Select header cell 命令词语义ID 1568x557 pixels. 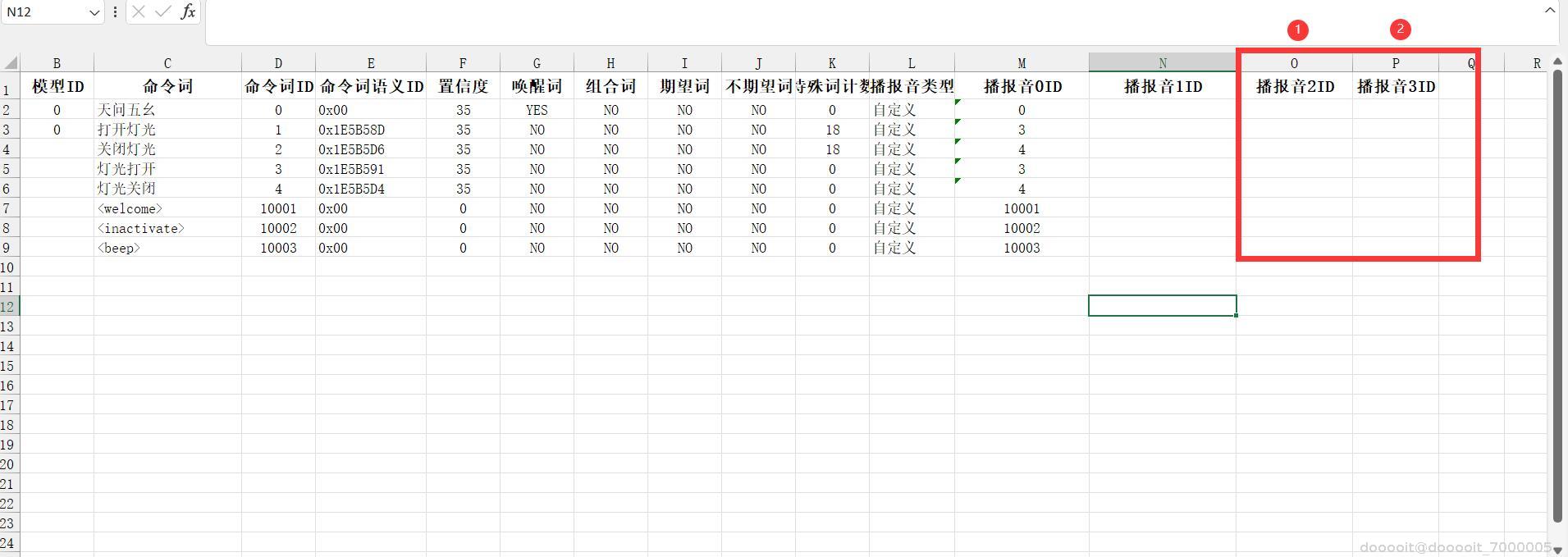point(371,86)
